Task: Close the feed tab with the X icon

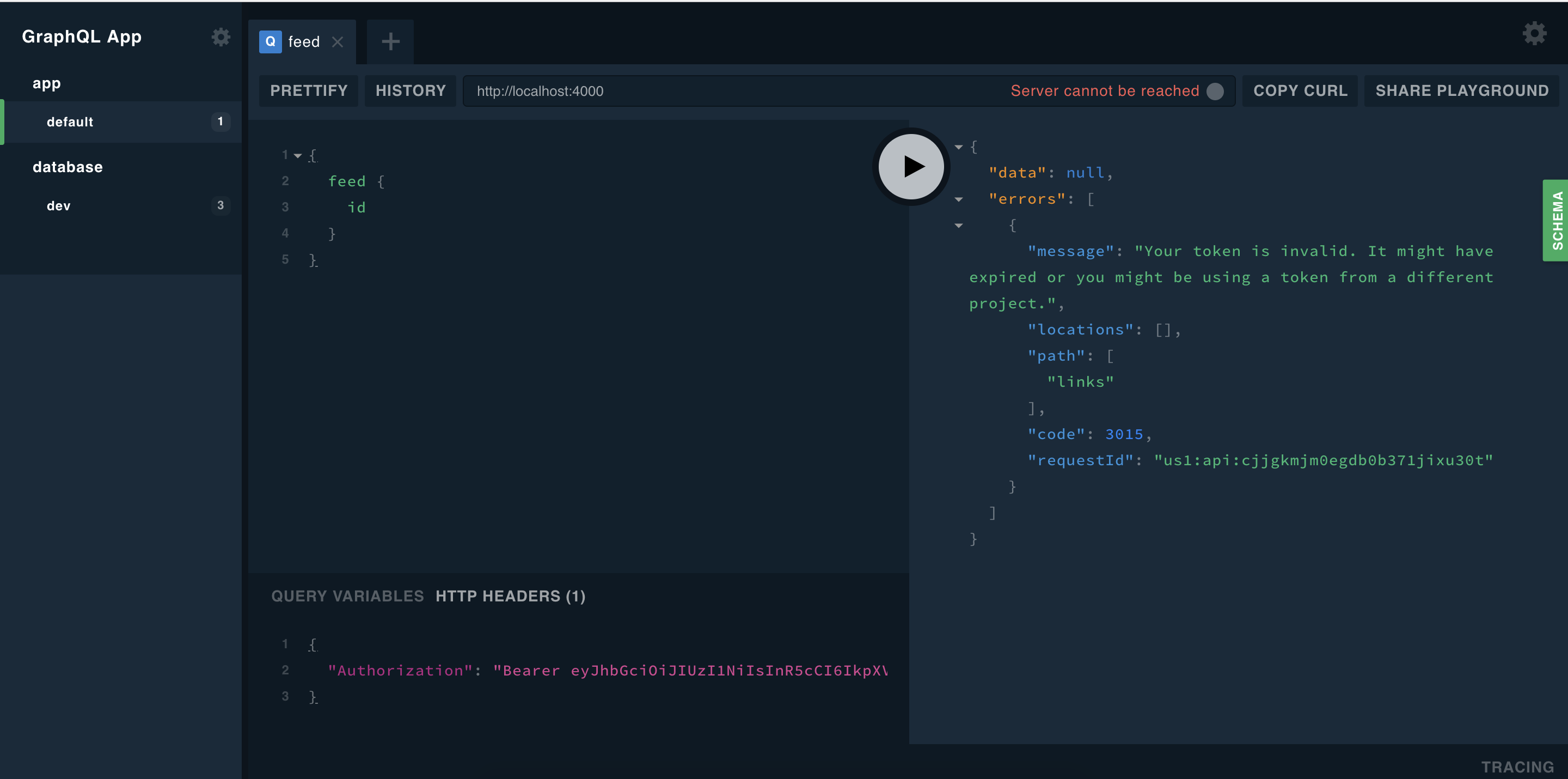Action: pyautogui.click(x=338, y=41)
